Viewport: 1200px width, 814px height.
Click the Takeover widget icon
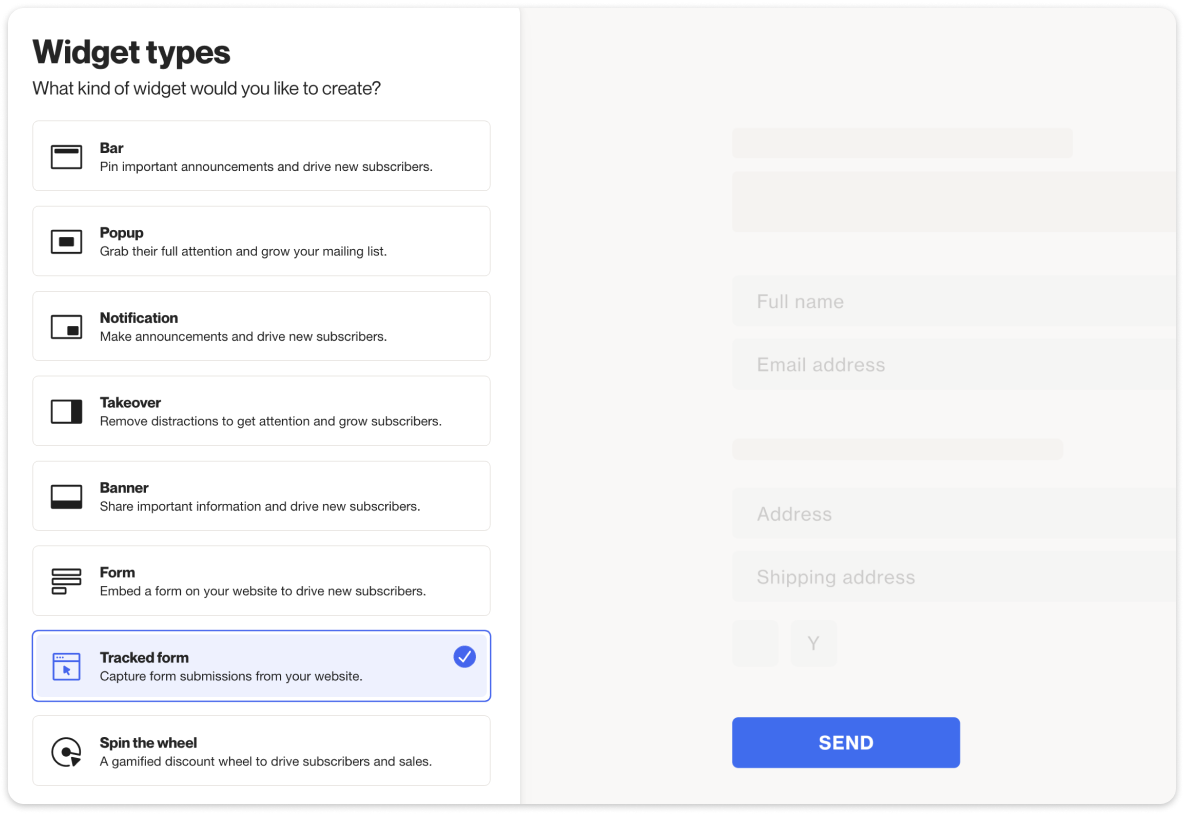point(66,412)
